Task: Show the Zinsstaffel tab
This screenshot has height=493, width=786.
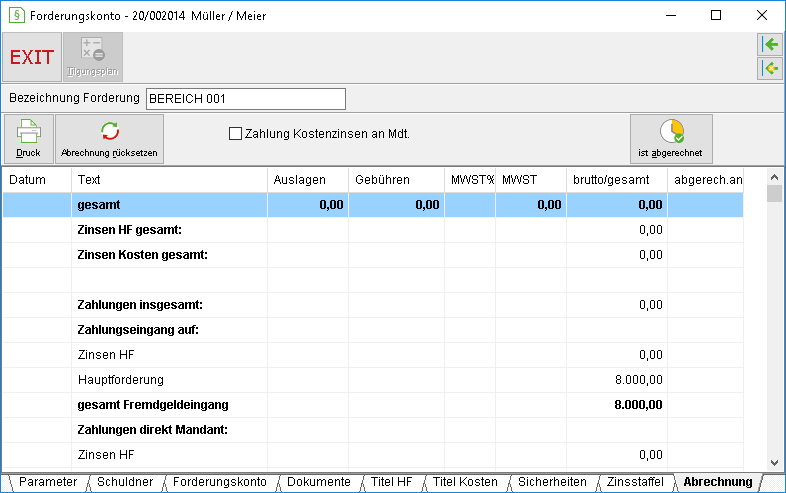Action: pos(635,482)
